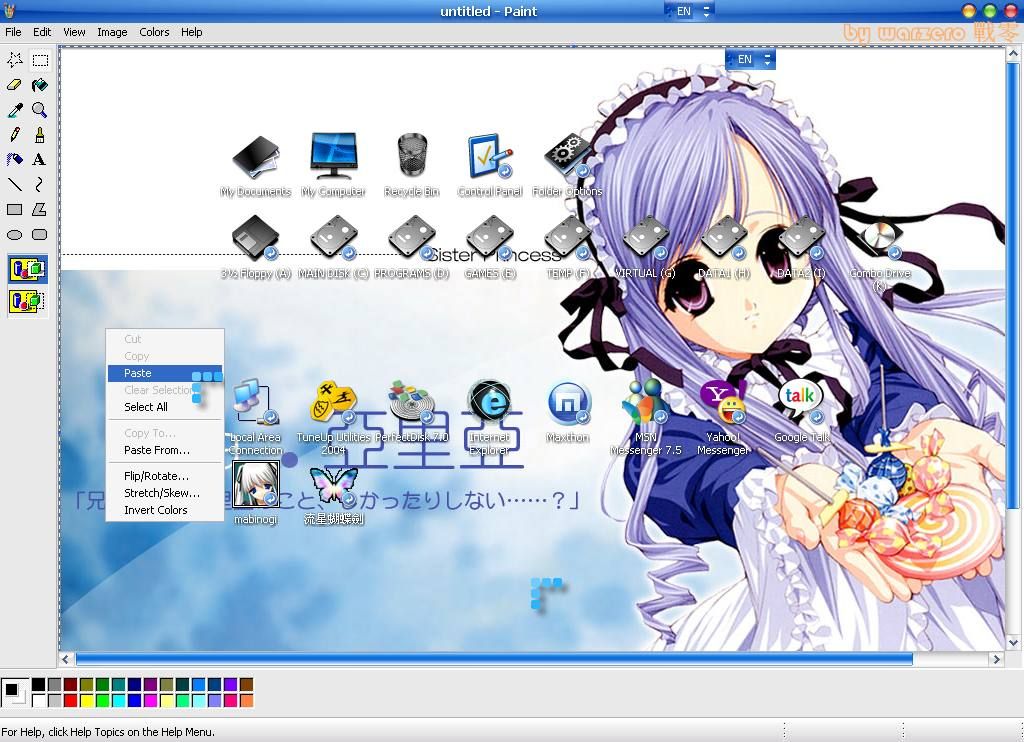Click Paste From... in the context menu
The width and height of the screenshot is (1024, 742).
[x=165, y=450]
